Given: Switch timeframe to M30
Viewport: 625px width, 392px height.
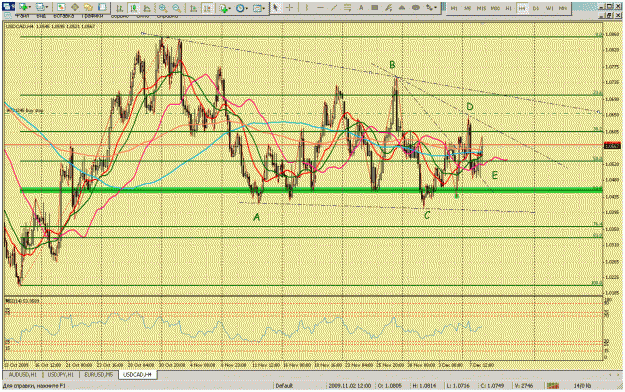Looking at the screenshot, I should (x=495, y=8).
